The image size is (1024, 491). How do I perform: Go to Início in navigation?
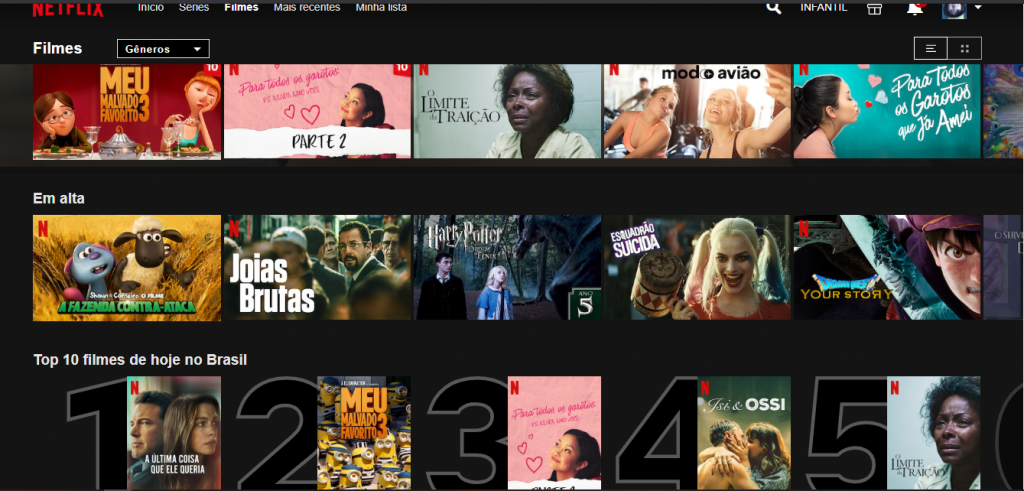[151, 7]
